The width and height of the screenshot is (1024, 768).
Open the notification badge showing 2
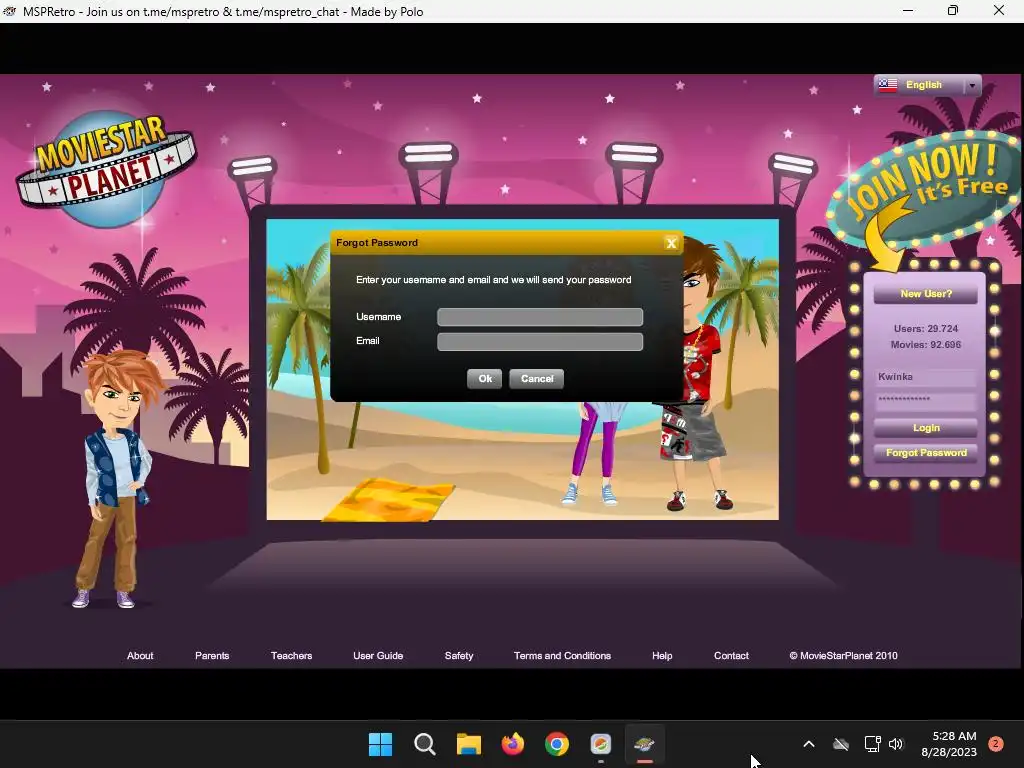click(996, 744)
